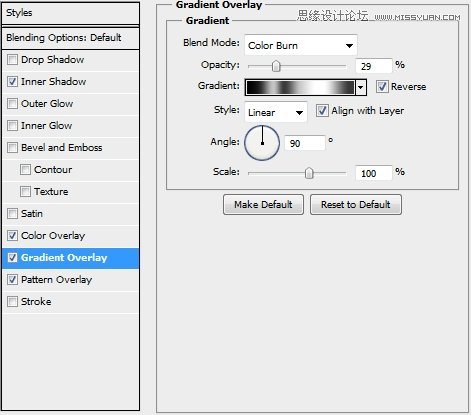Screen dimensions: 471x415
Task: Uncheck the Pattern Overlay checkbox
Action: [x=12, y=280]
